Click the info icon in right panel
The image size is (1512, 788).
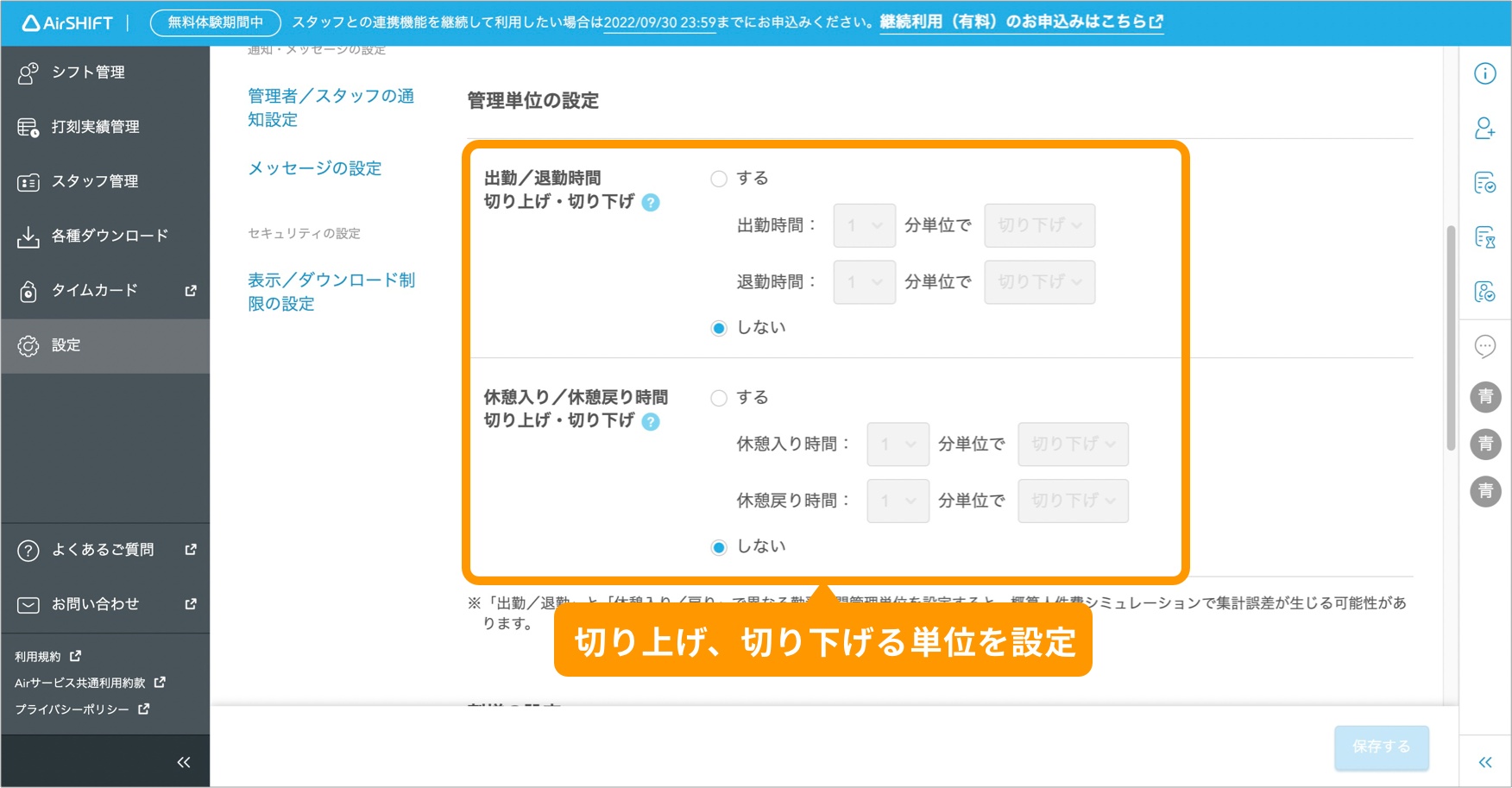pyautogui.click(x=1484, y=74)
